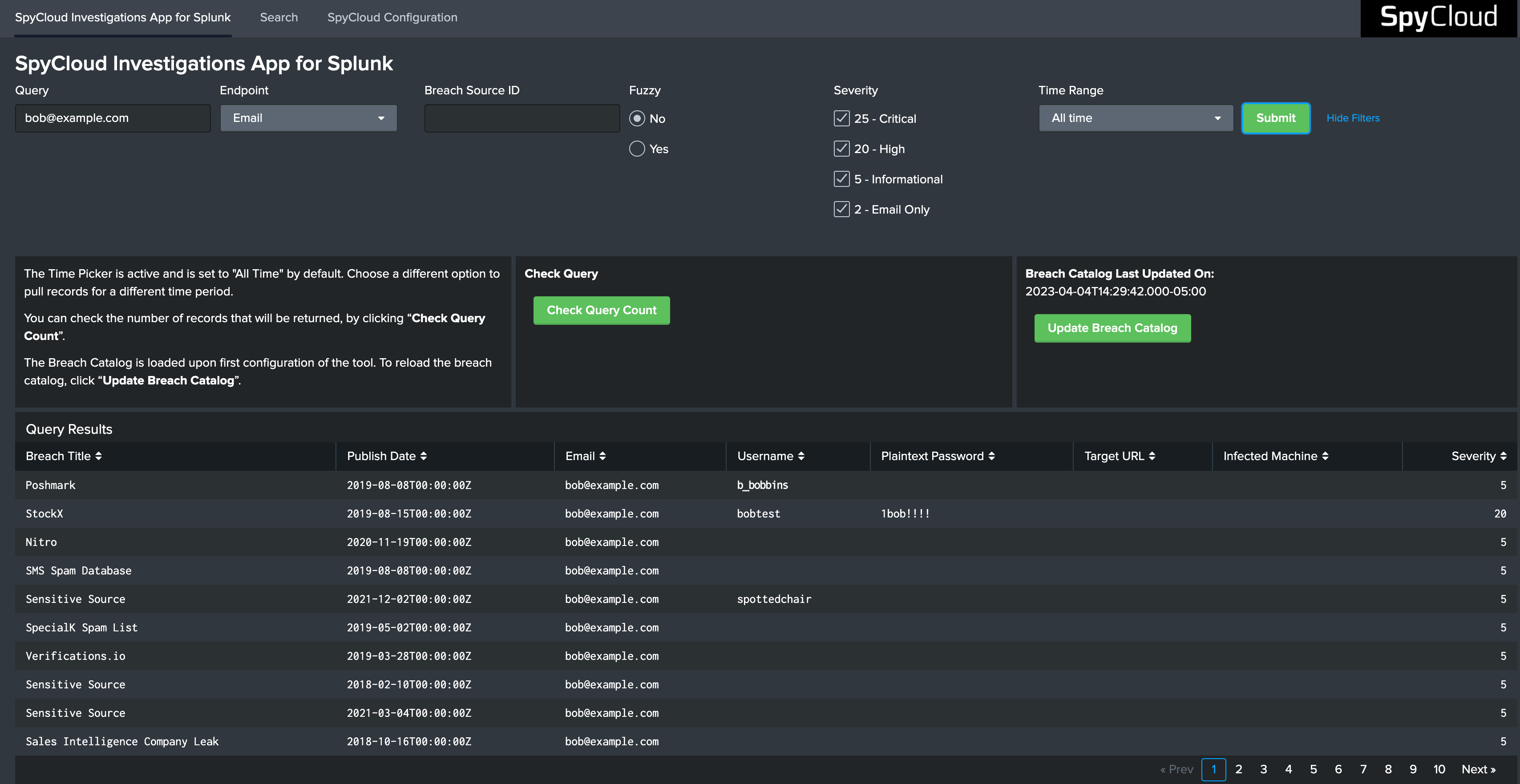Screen dimensions: 1520x784
Task: Click the green Submit button
Action: point(1276,118)
